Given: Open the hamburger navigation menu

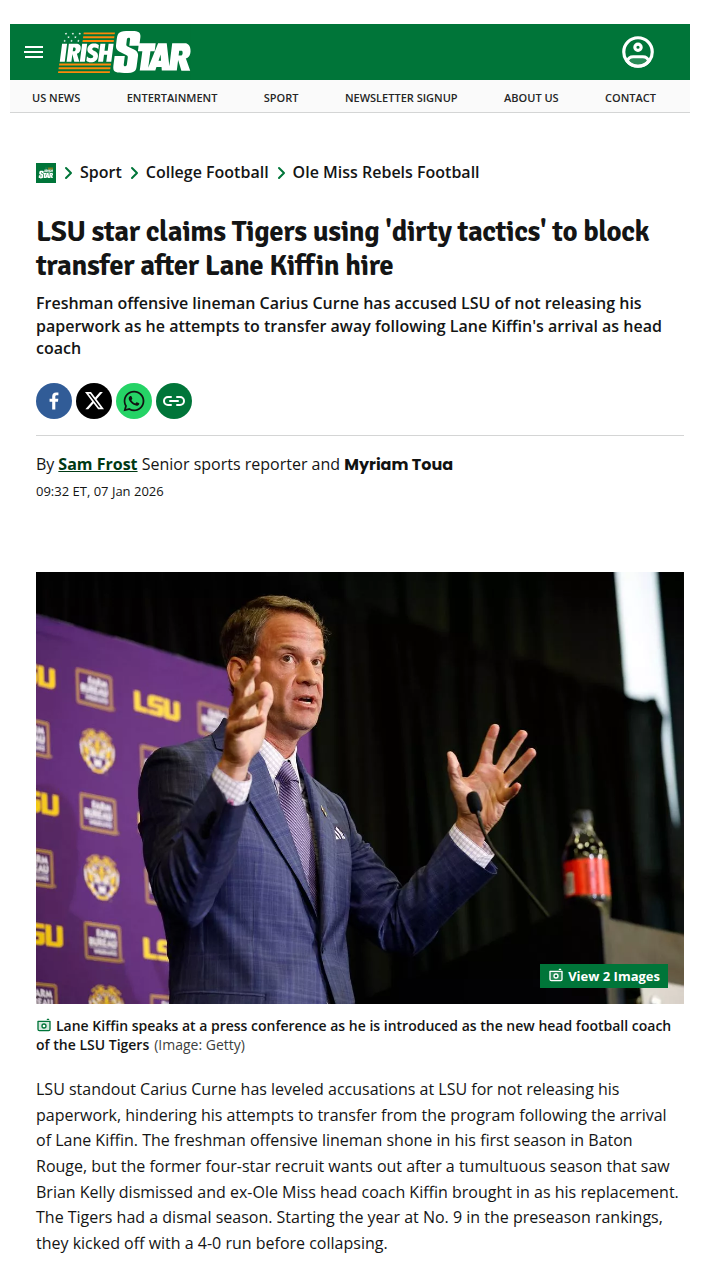Looking at the screenshot, I should (x=34, y=52).
